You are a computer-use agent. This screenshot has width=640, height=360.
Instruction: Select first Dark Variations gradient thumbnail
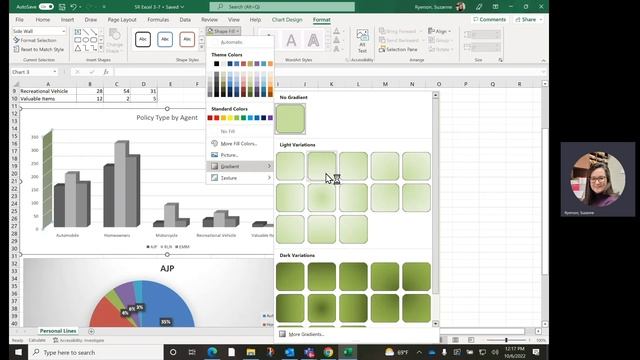(x=290, y=277)
